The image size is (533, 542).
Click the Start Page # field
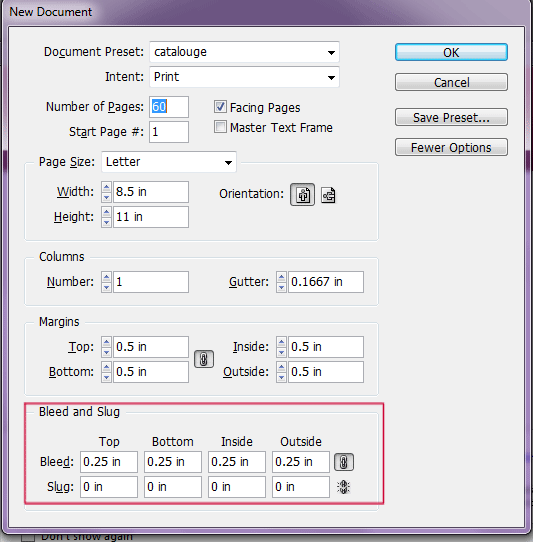pyautogui.click(x=169, y=132)
